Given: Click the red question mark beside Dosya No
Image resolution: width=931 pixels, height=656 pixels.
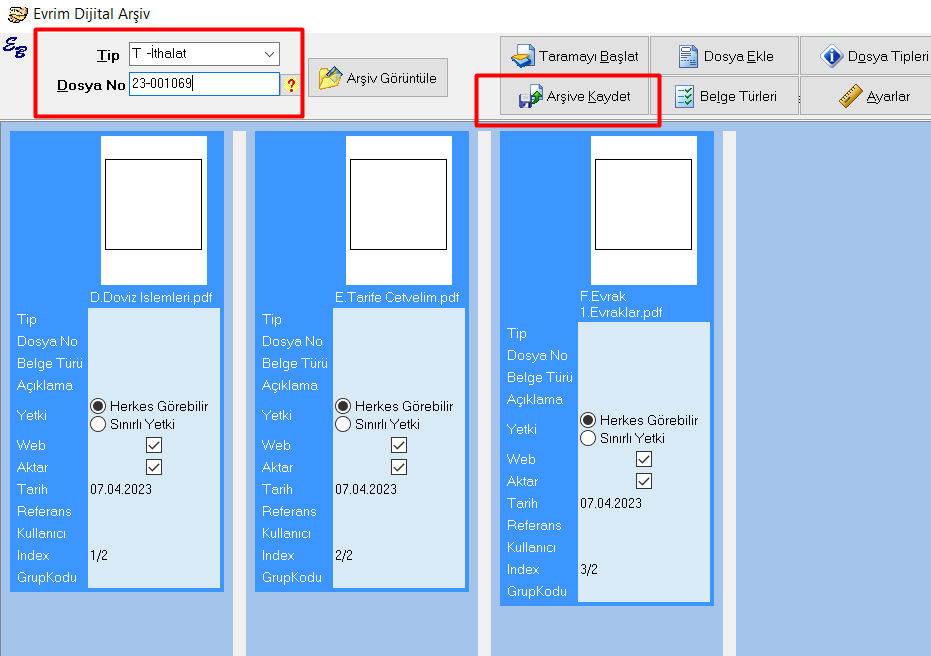Looking at the screenshot, I should point(292,86).
